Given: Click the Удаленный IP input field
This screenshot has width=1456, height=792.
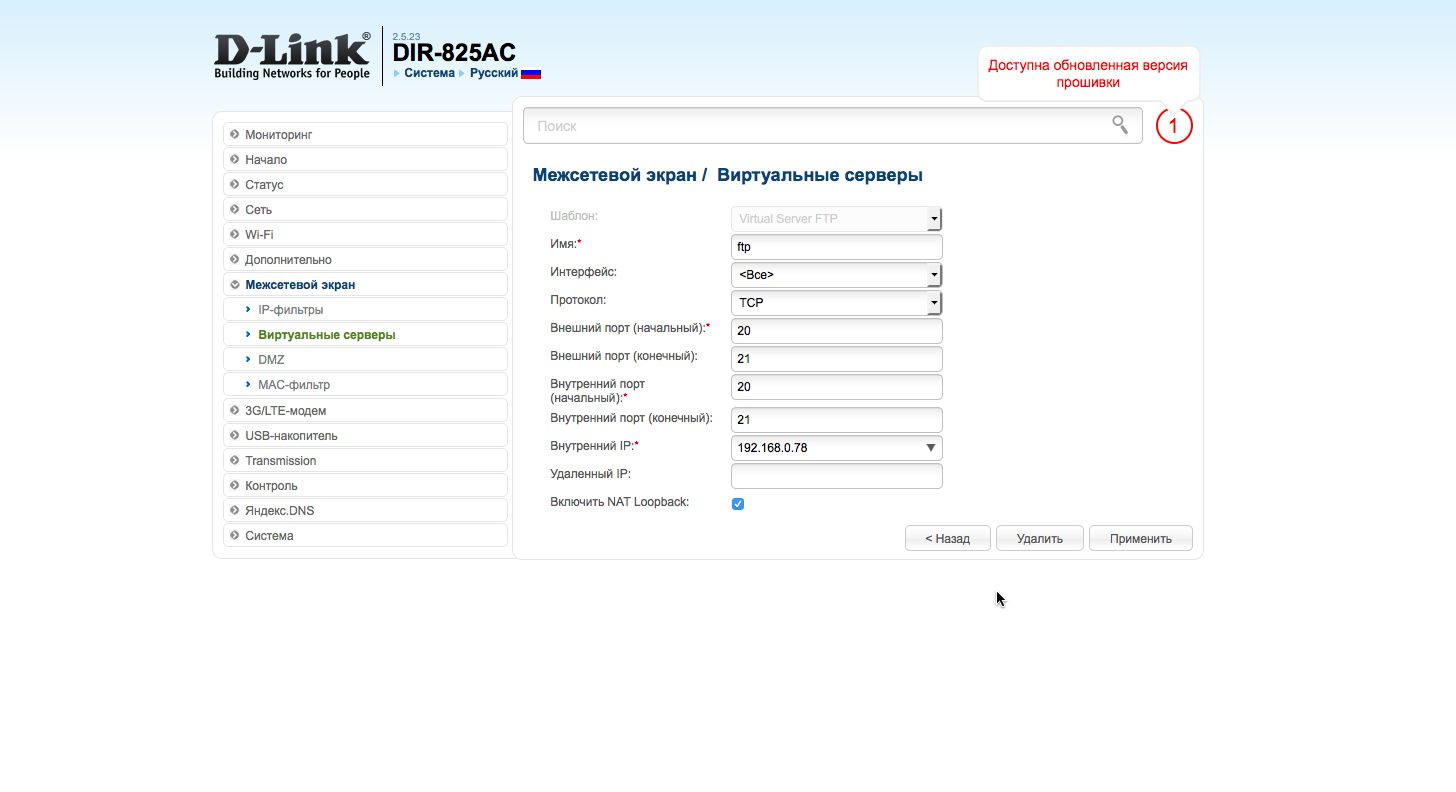Looking at the screenshot, I should point(836,476).
